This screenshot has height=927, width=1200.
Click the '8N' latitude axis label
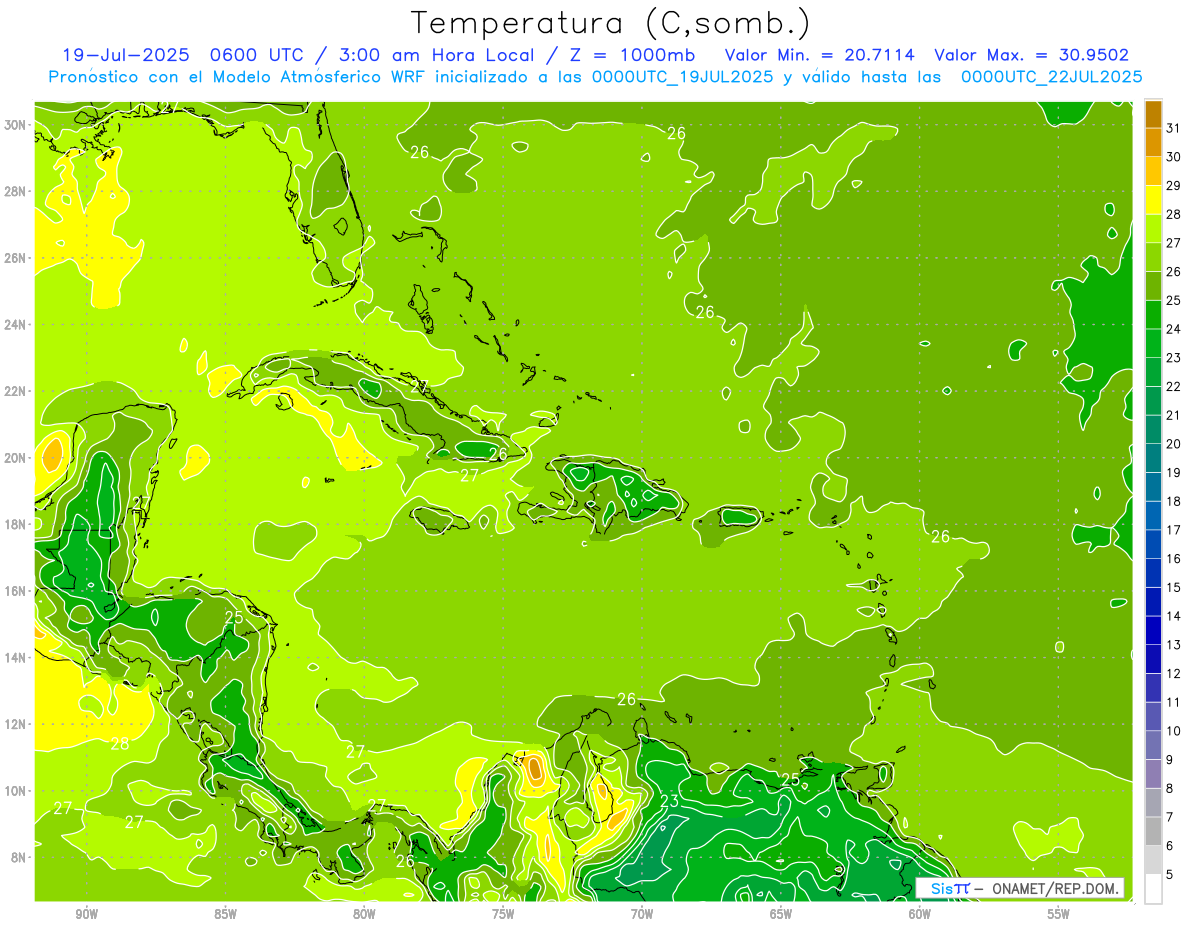20,858
